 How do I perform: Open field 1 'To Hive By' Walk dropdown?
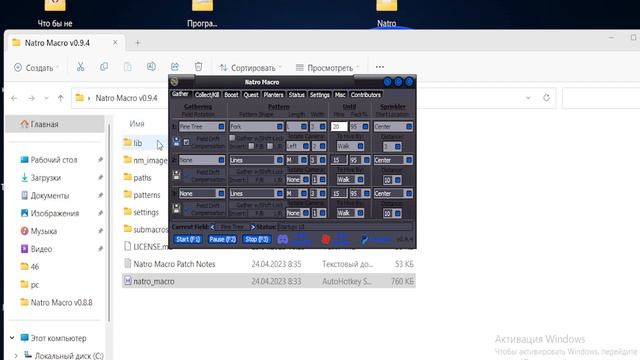coord(350,146)
